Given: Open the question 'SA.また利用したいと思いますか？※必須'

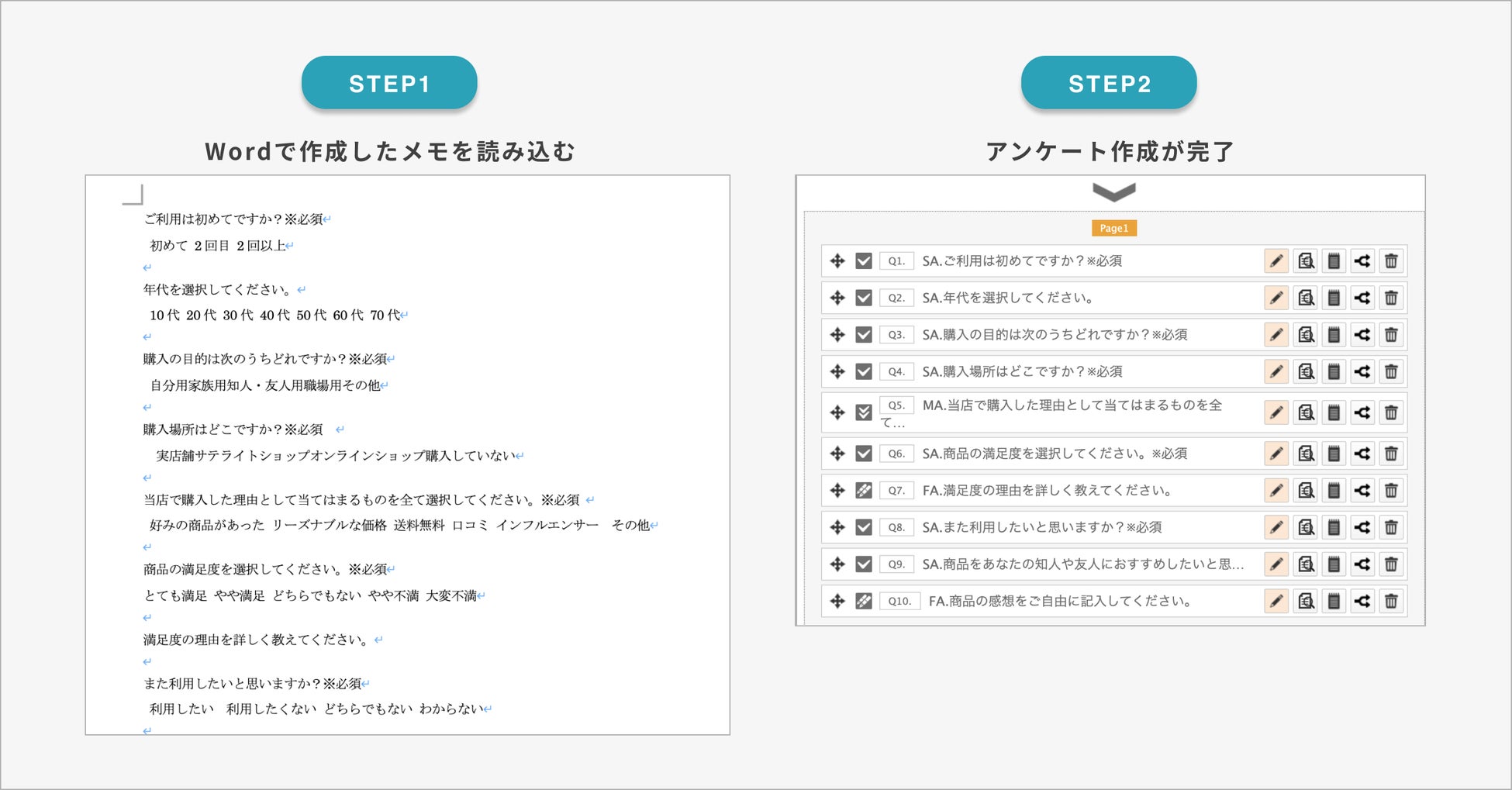Looking at the screenshot, I should (x=1042, y=527).
